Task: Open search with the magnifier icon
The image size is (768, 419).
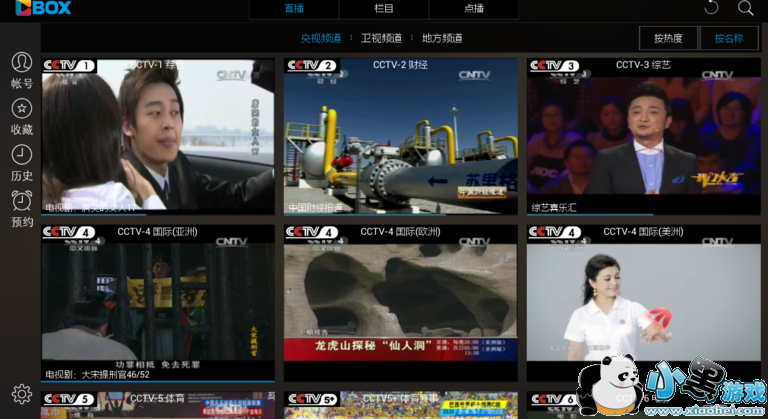Action: (745, 8)
